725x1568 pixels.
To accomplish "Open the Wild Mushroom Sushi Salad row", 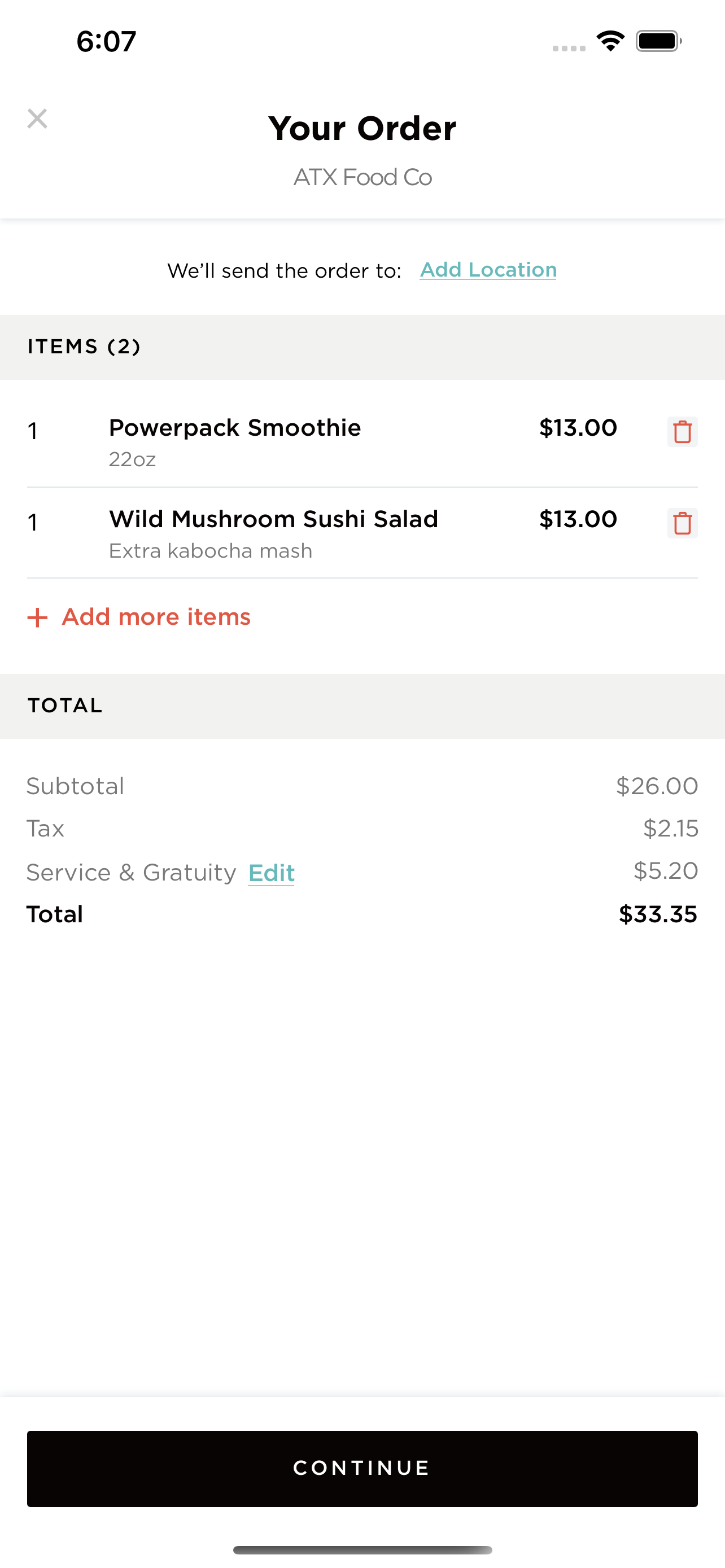I will click(362, 533).
